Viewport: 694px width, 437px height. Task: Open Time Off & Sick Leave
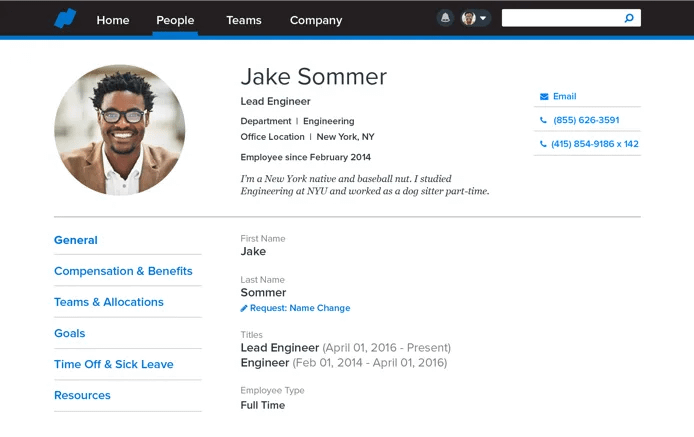tap(114, 364)
